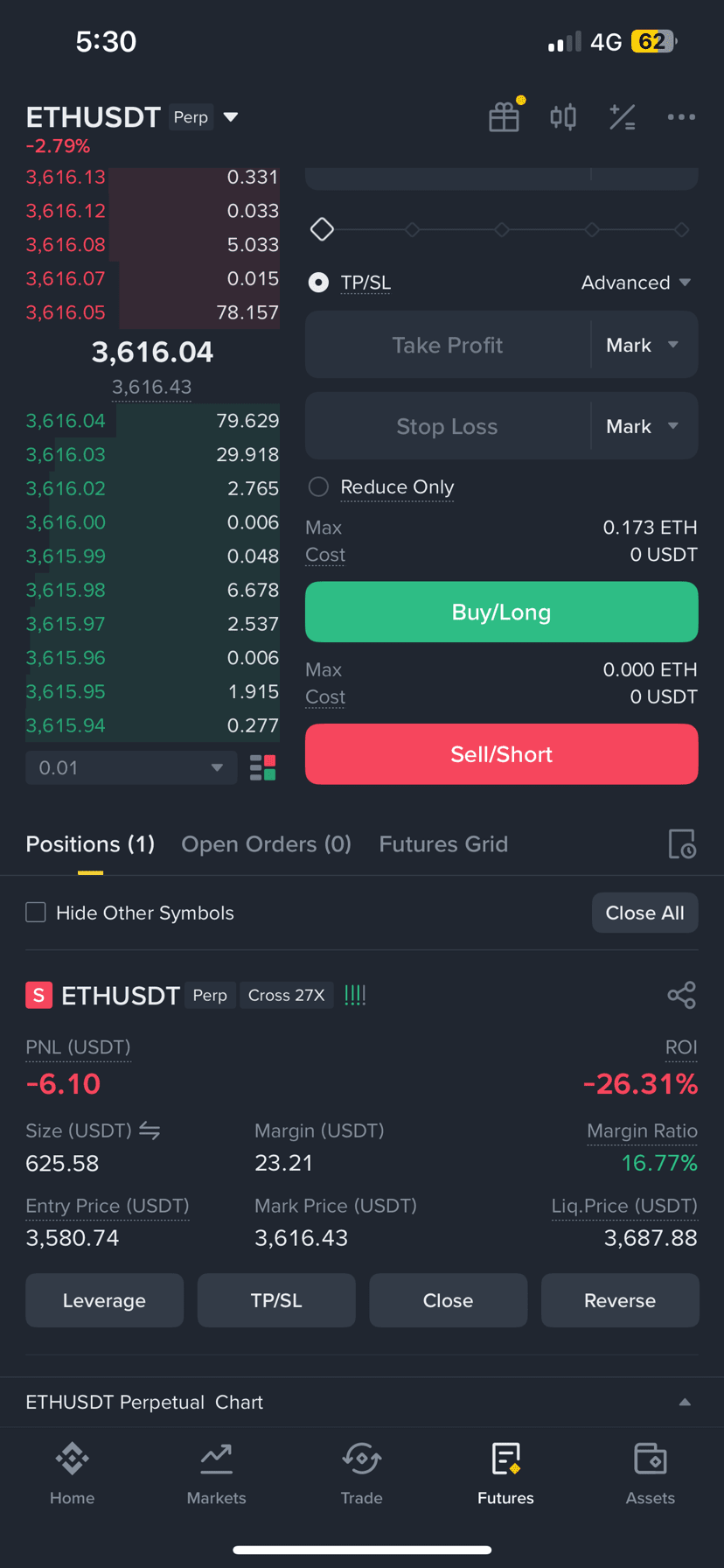Open the three-dot more options menu
The width and height of the screenshot is (724, 1568).
click(x=681, y=116)
